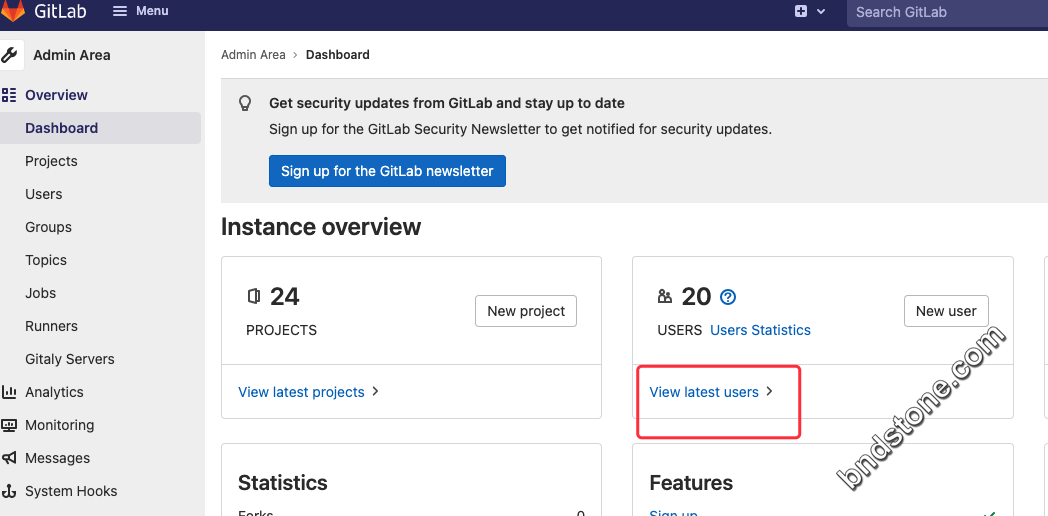The height and width of the screenshot is (516, 1048).
Task: Click the GitLab wordmark text
Action: click(x=60, y=11)
